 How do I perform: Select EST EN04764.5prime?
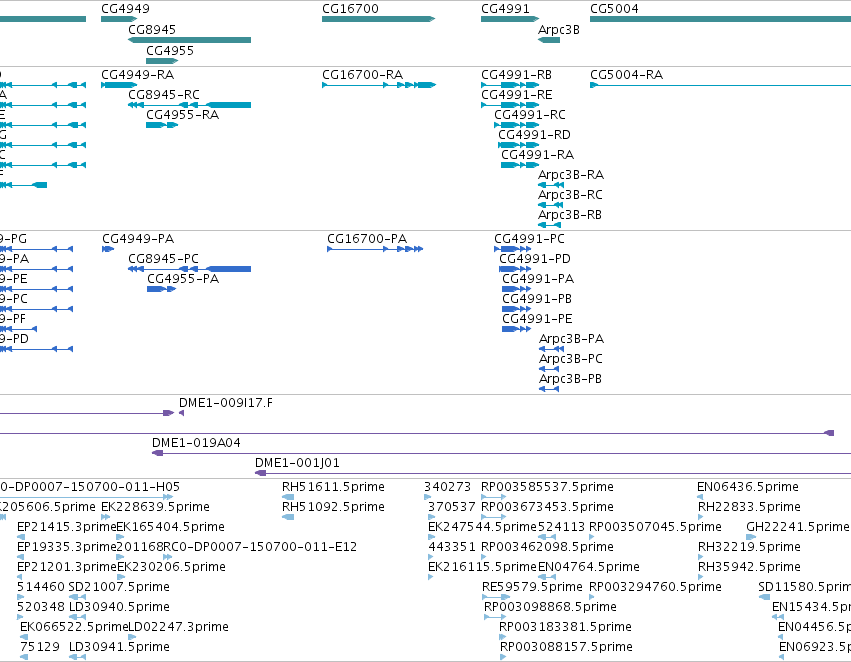tap(588, 568)
